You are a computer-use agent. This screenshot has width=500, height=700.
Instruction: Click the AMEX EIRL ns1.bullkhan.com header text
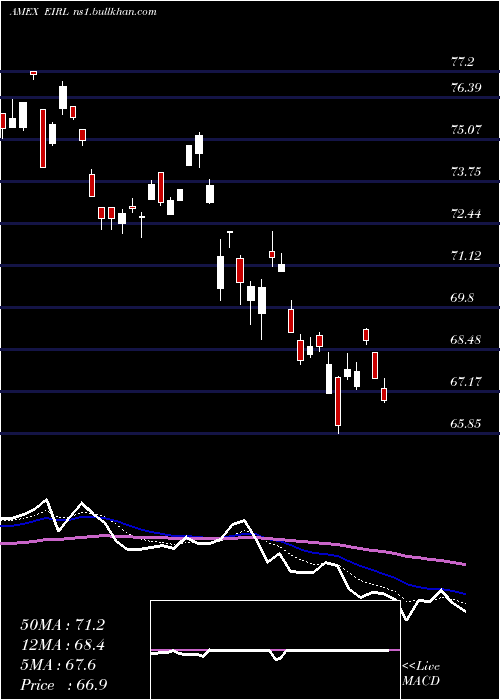click(x=83, y=12)
